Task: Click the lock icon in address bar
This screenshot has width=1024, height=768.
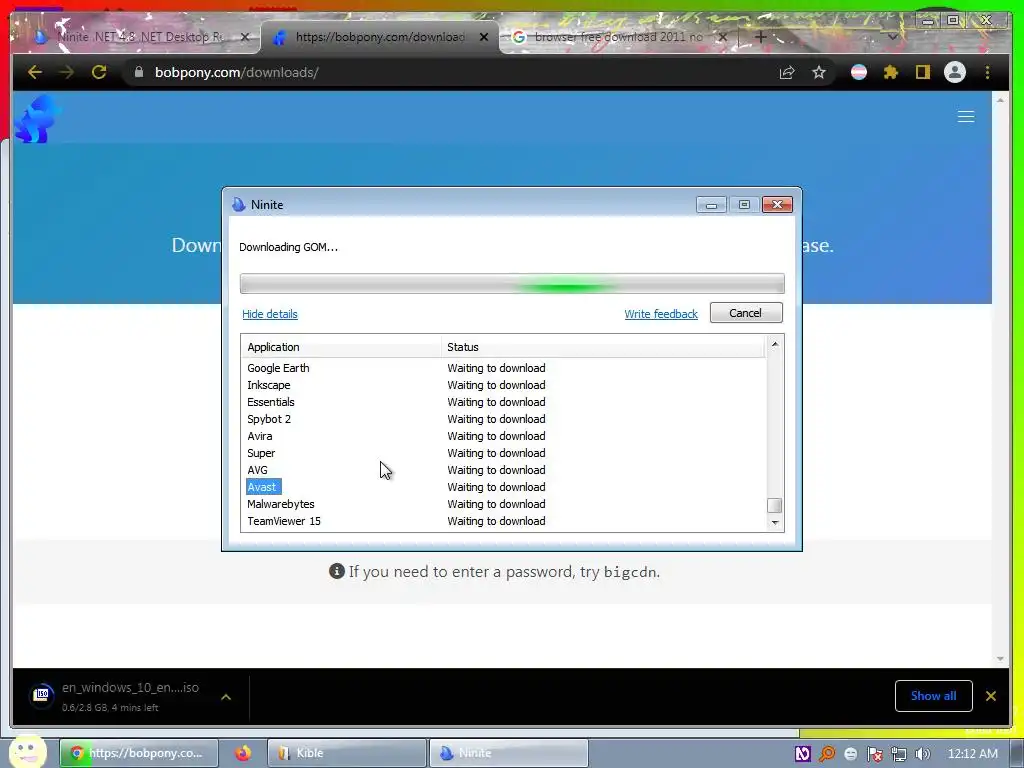Action: click(138, 72)
